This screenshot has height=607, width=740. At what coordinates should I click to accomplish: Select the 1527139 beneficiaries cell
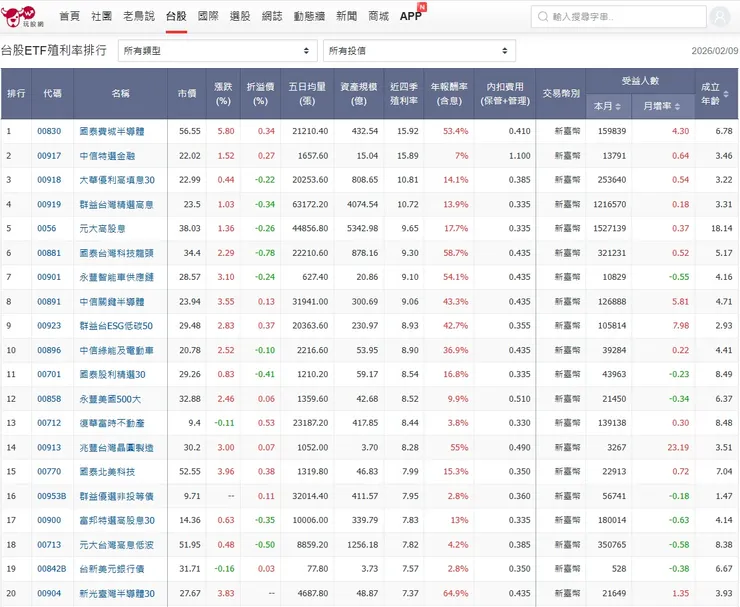pos(610,228)
